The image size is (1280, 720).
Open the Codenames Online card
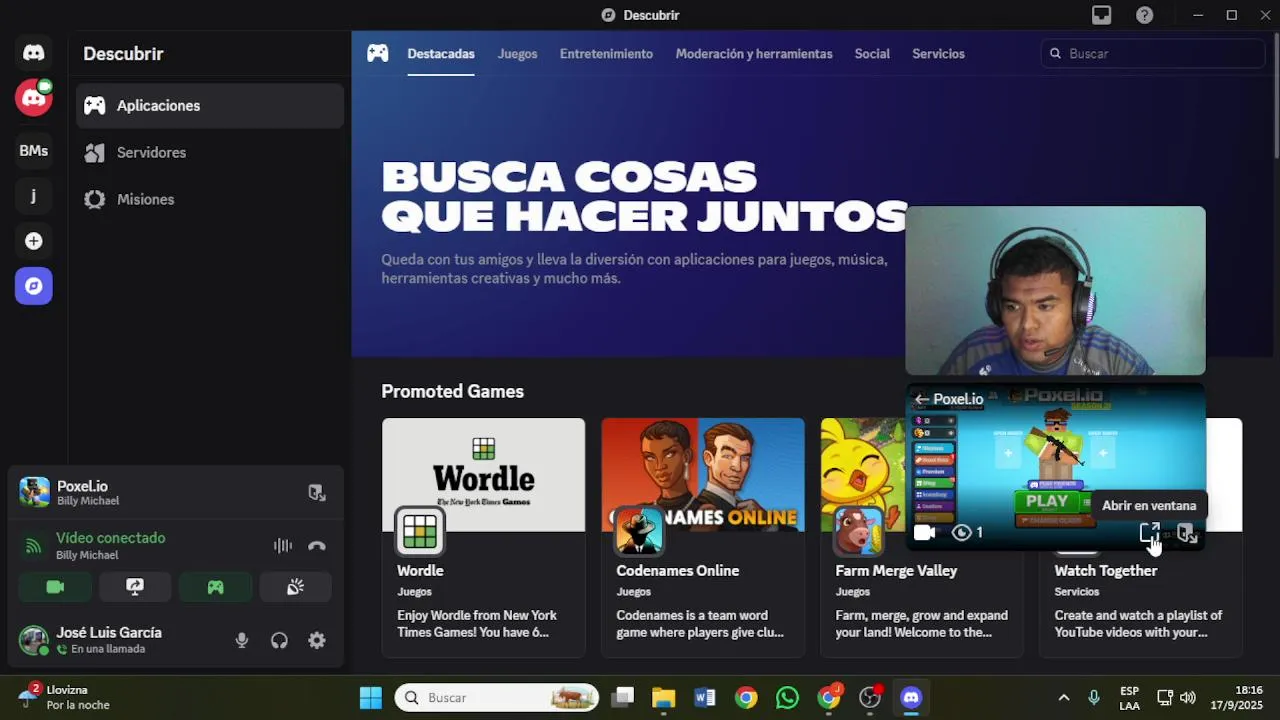(703, 537)
